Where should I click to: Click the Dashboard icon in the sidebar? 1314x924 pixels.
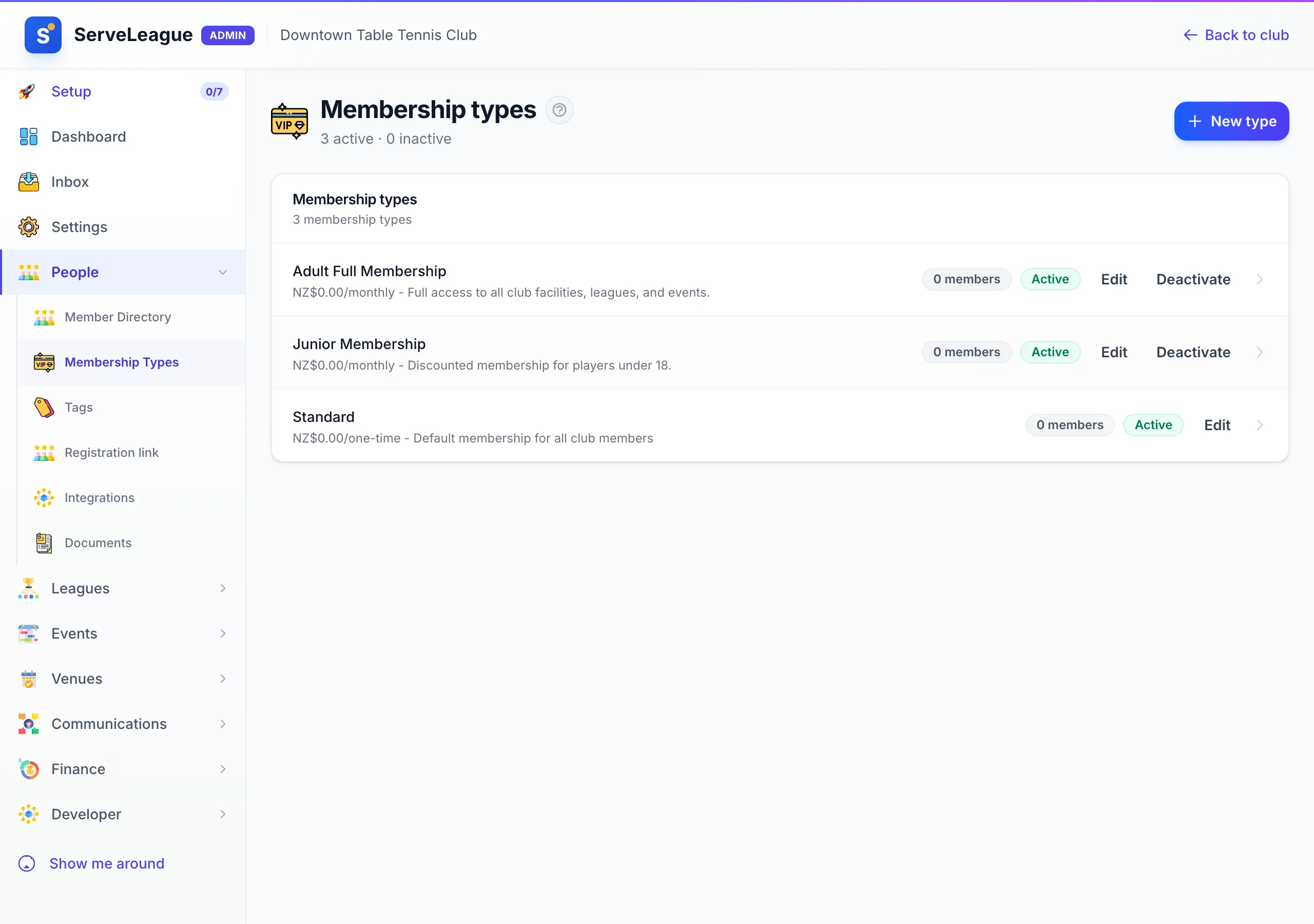point(29,137)
